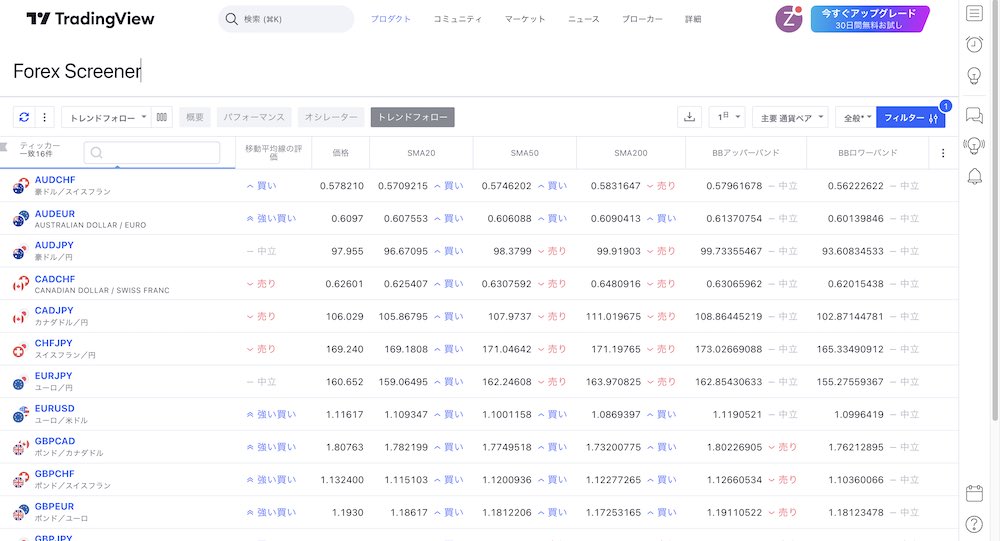
Task: Select the dark トレンドフォロー tab
Action: click(413, 117)
